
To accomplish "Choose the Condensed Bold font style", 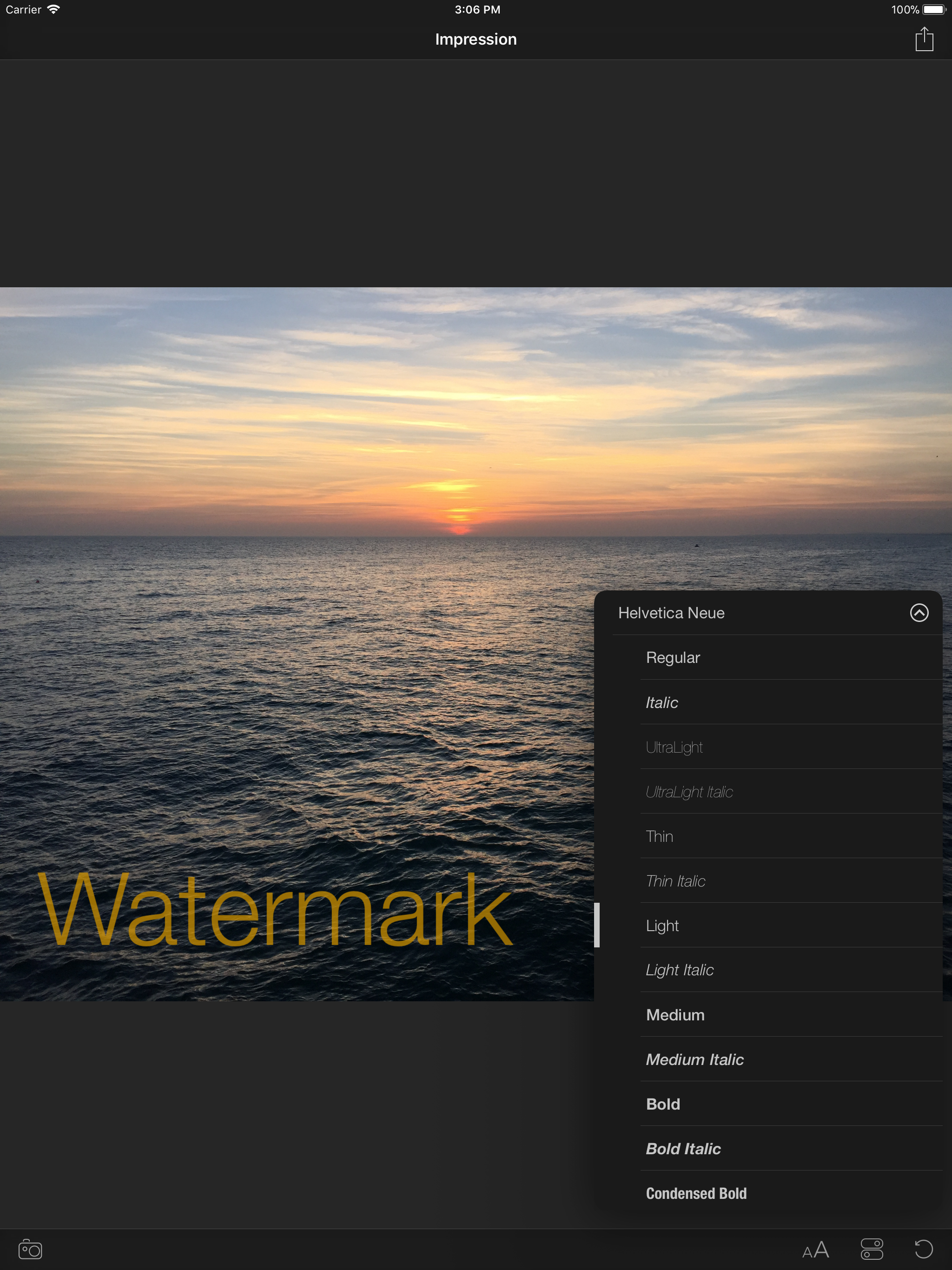I will click(695, 1193).
